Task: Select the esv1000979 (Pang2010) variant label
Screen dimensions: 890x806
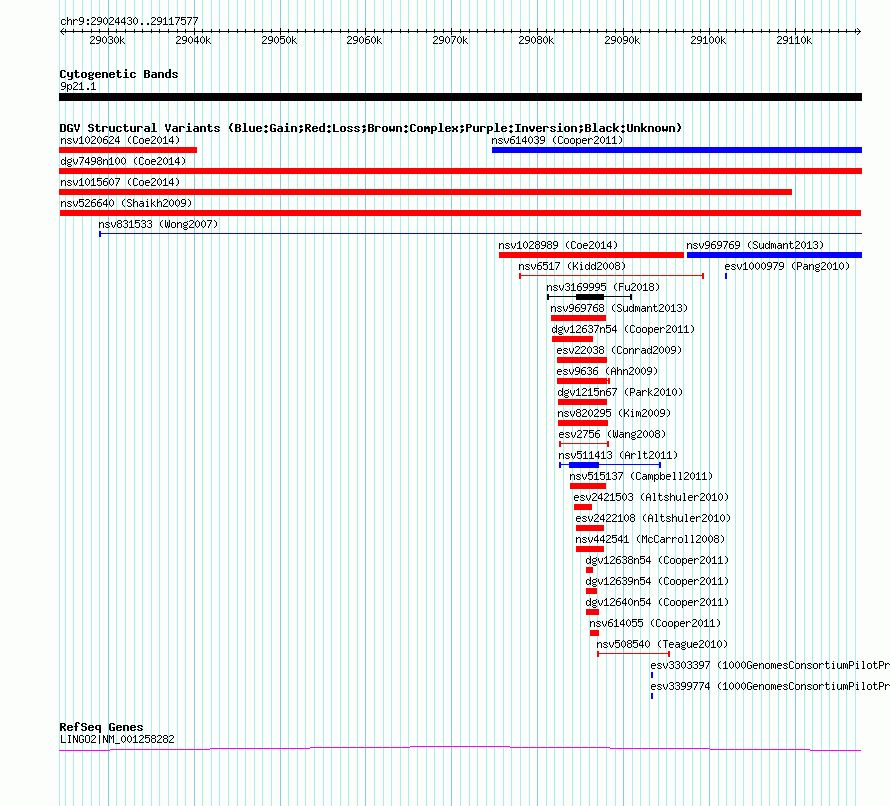Action: (787, 266)
